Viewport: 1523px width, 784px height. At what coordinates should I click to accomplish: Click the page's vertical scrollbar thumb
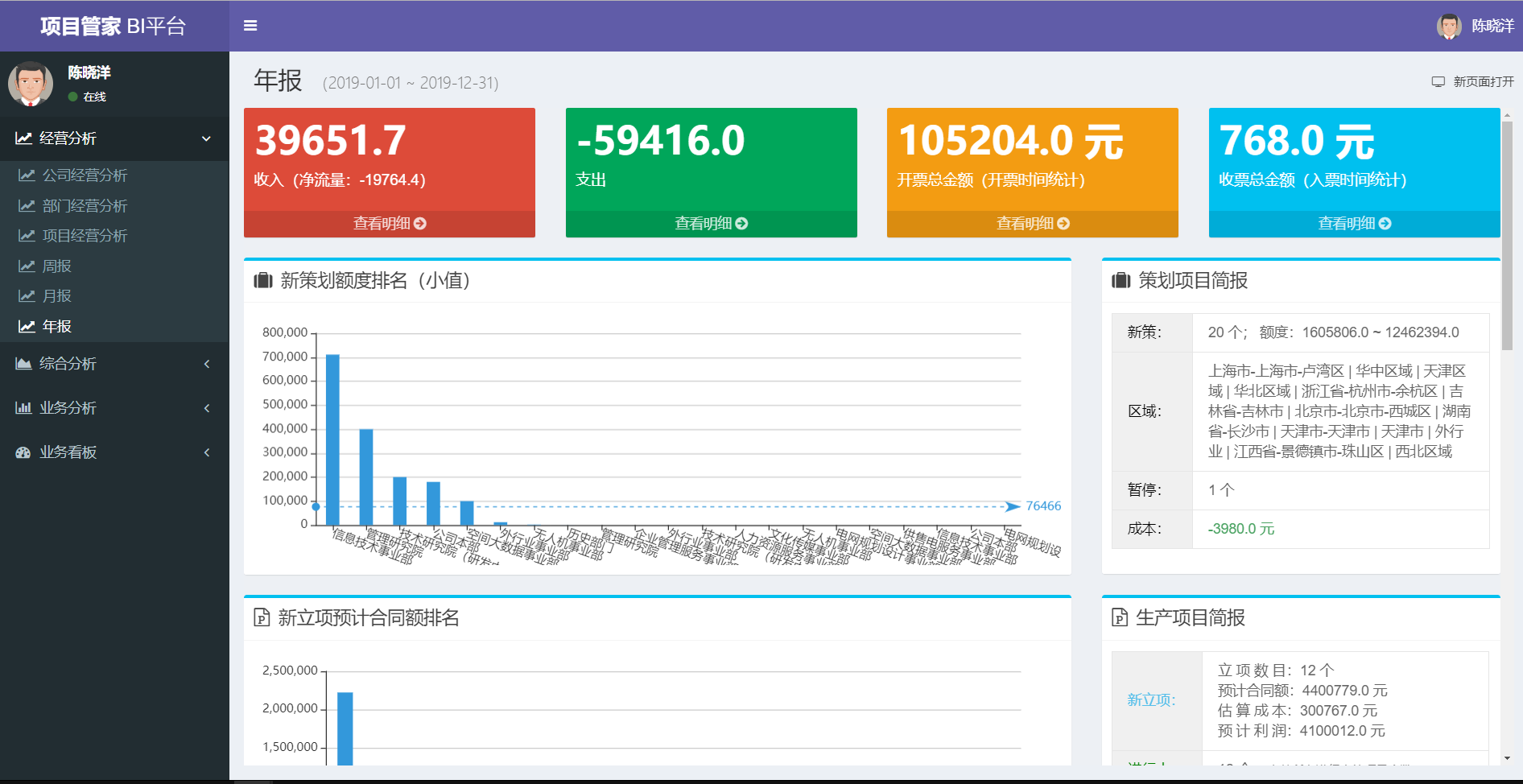(x=1507, y=235)
